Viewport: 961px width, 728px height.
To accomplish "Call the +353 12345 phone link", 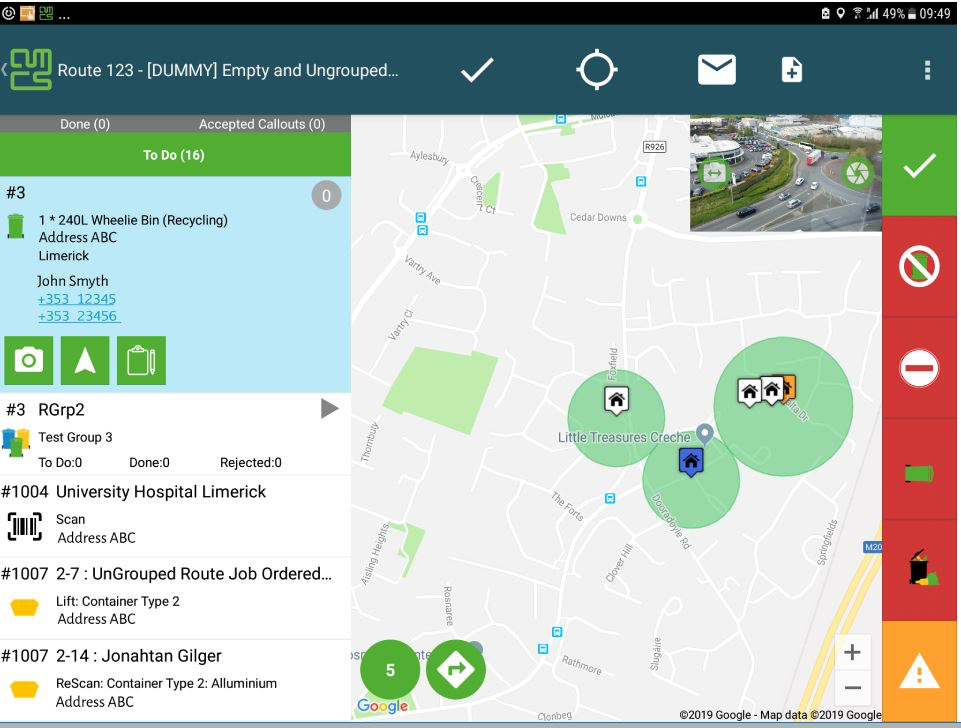I will click(75, 299).
